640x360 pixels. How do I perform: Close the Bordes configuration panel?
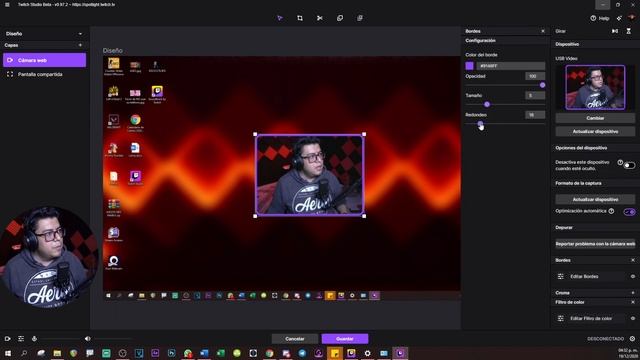[543, 31]
